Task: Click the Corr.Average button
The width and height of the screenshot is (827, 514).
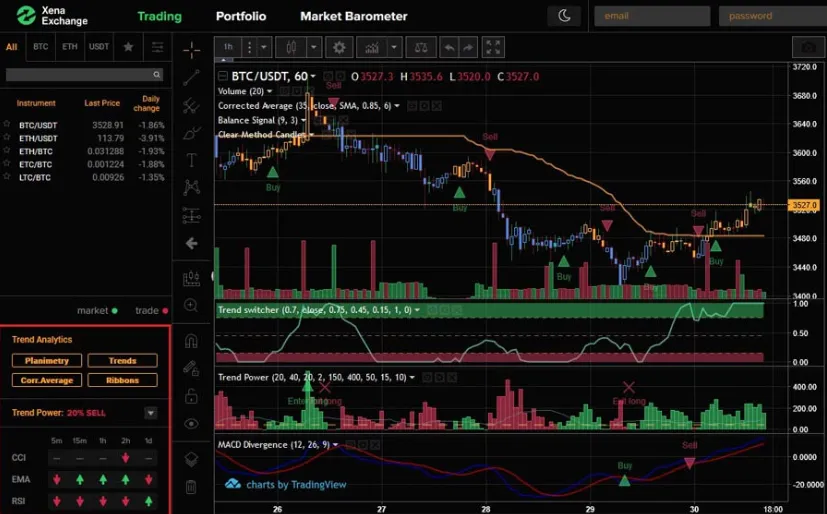Action: (x=47, y=380)
